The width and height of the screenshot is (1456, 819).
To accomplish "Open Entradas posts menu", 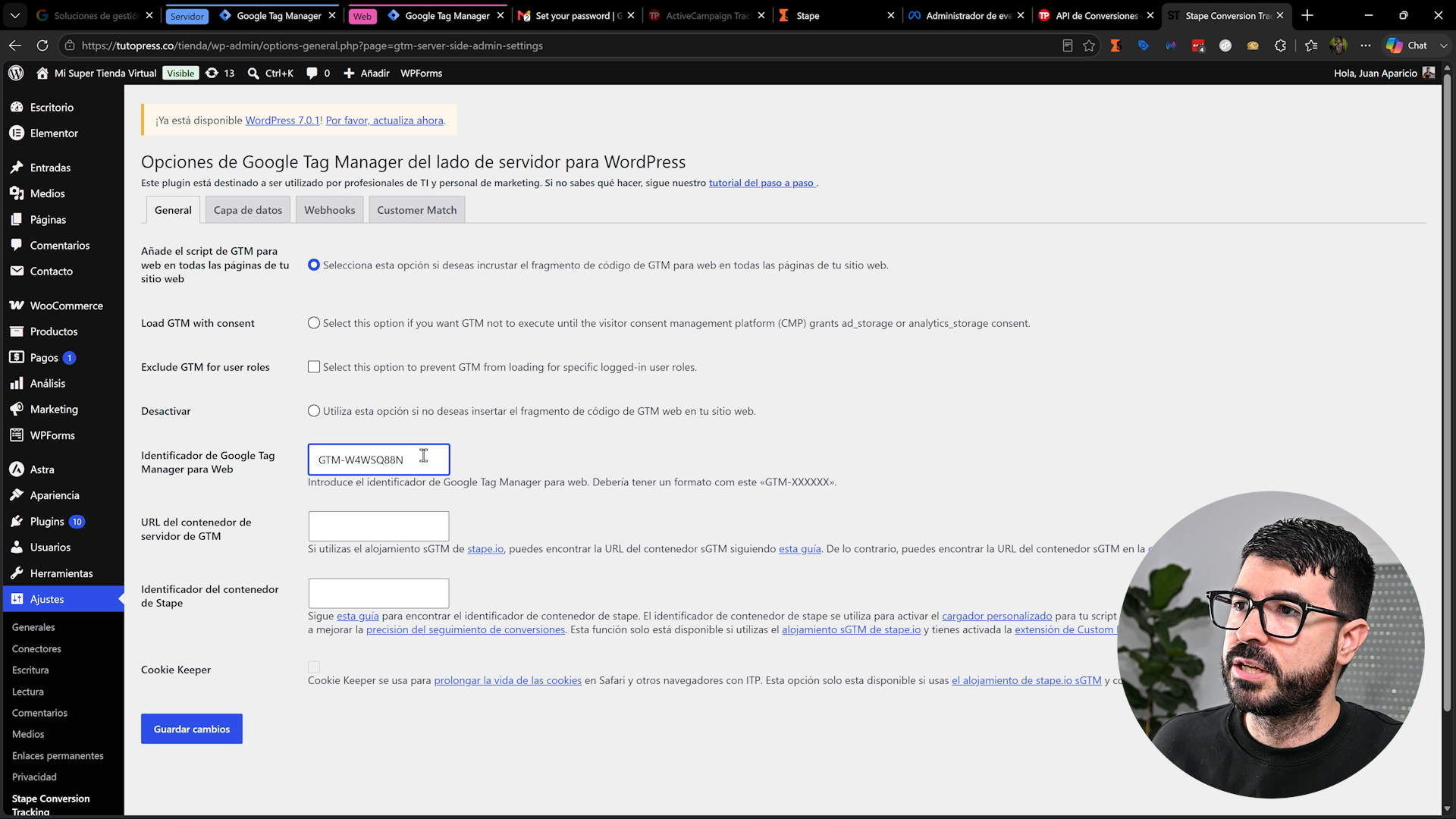I will [x=50, y=168].
